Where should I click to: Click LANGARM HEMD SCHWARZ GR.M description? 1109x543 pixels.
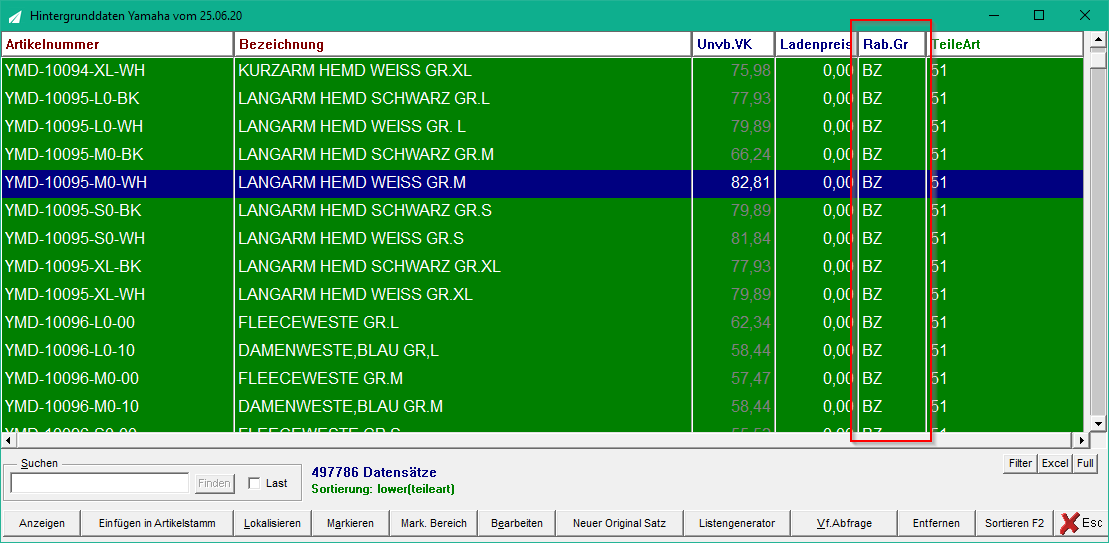tap(366, 155)
